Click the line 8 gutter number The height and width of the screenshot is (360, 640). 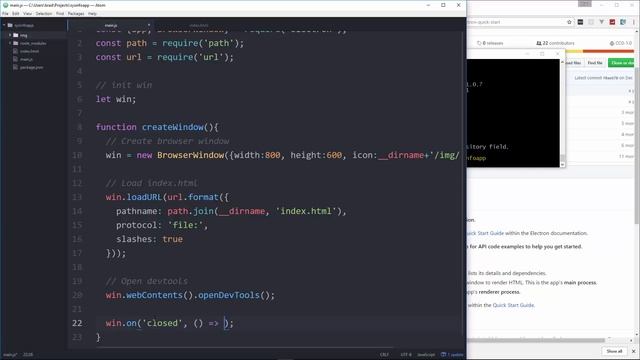pos(80,127)
